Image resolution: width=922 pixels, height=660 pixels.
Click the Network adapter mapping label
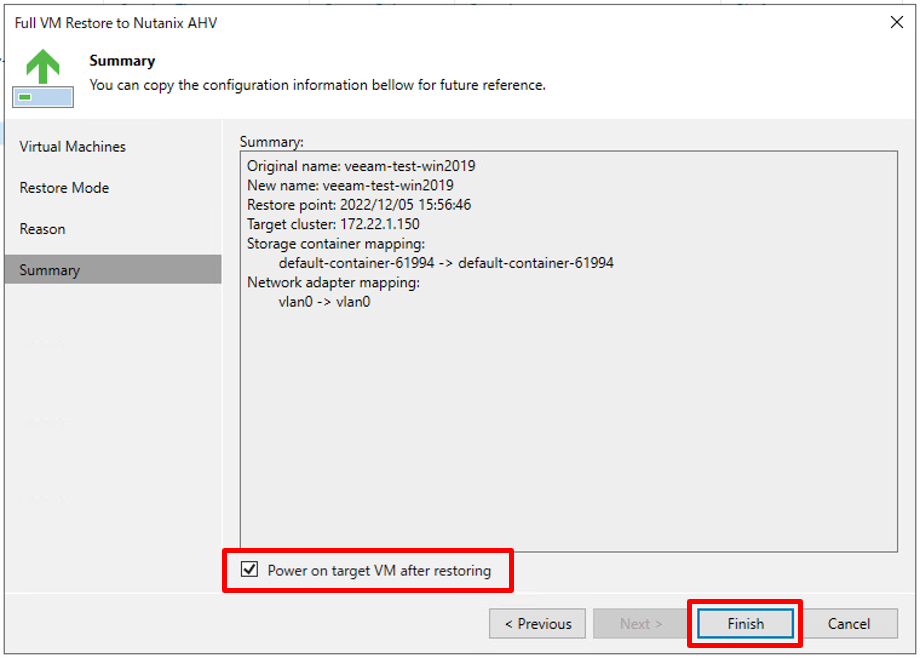[x=333, y=282]
